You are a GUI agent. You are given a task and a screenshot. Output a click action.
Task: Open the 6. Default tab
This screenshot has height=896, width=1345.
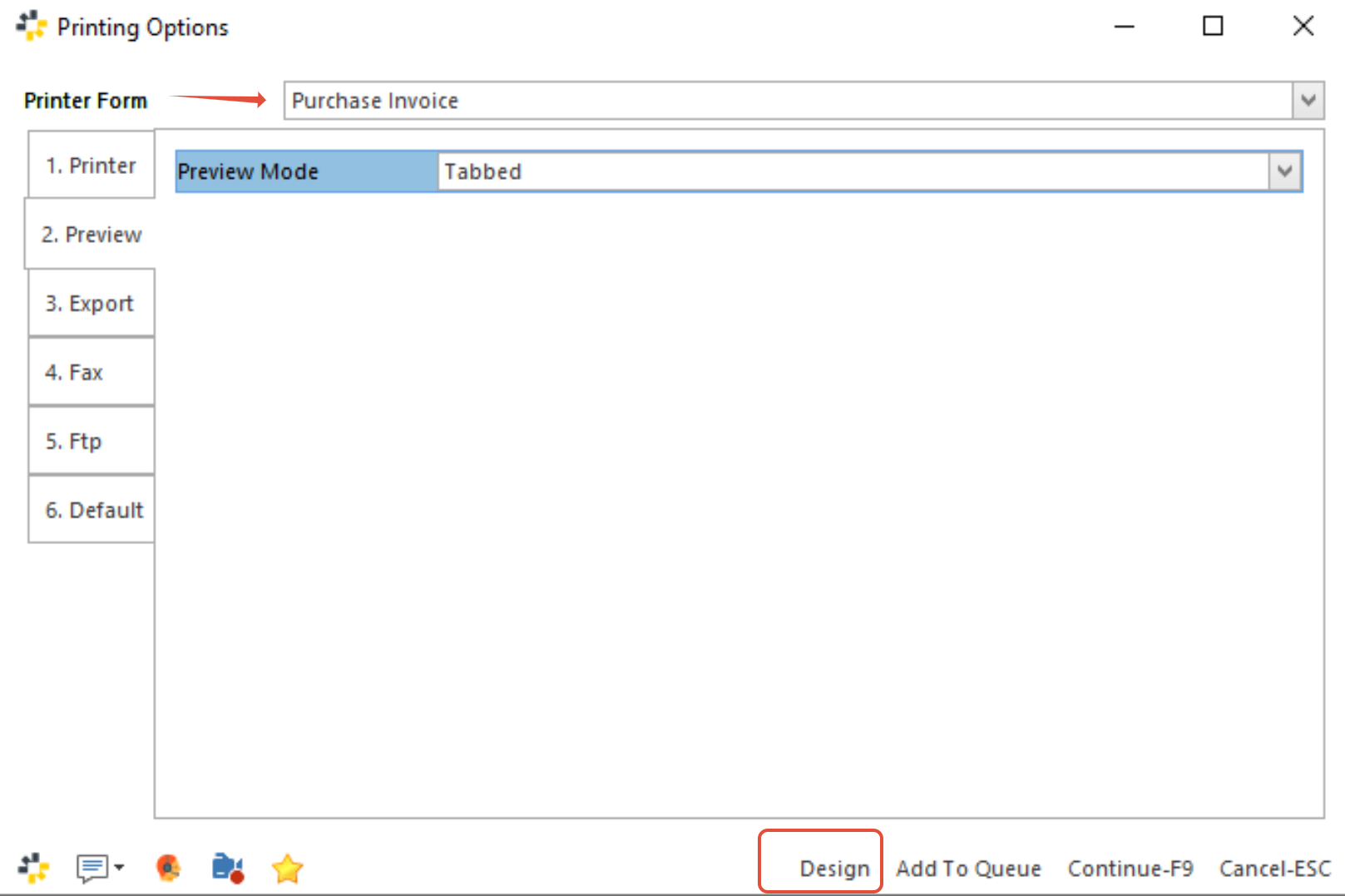[x=93, y=510]
